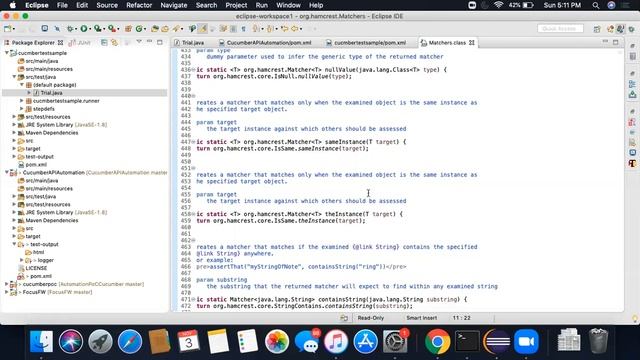Click the Coverage run toolbar icon

coord(98,29)
